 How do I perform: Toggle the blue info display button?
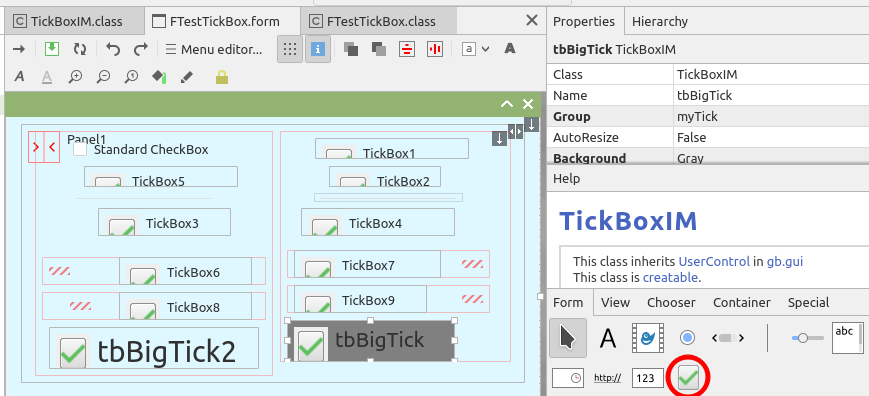coord(318,49)
